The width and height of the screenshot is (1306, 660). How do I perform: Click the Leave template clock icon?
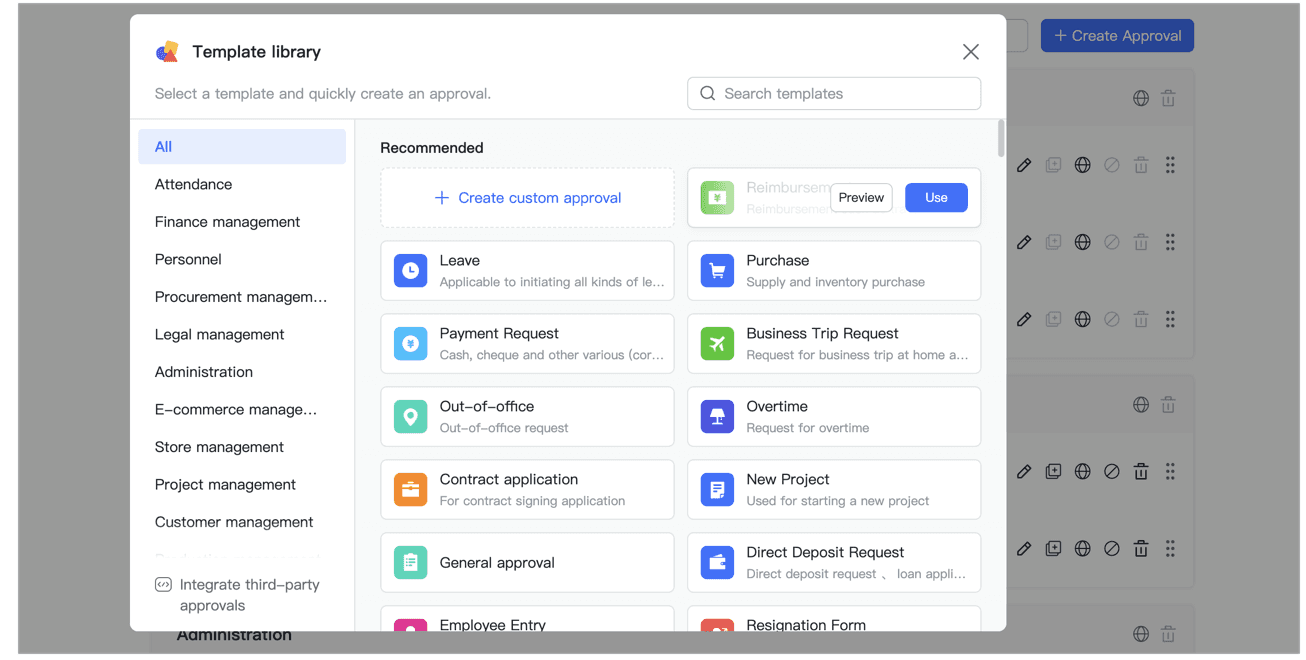tap(410, 271)
